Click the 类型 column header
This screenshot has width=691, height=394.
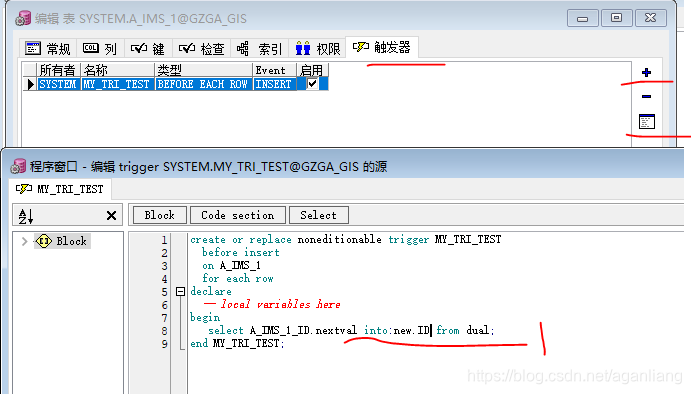(x=204, y=70)
